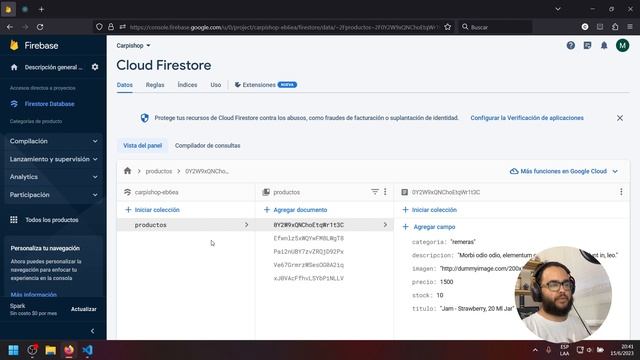This screenshot has width=640, height=360.
Task: Click the precio value 1500
Action: pyautogui.click(x=447, y=282)
